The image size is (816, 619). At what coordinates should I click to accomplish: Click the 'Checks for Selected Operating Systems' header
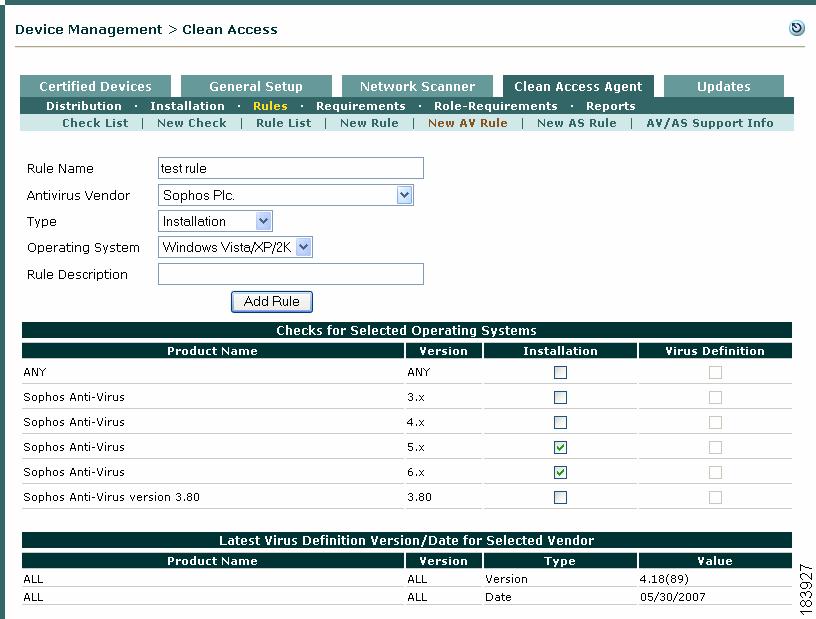click(x=406, y=331)
